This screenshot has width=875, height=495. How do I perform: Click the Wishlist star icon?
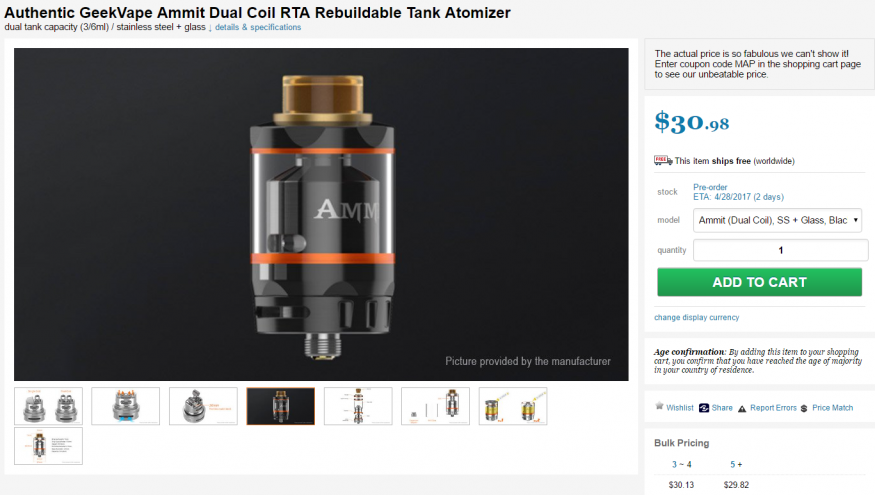659,406
